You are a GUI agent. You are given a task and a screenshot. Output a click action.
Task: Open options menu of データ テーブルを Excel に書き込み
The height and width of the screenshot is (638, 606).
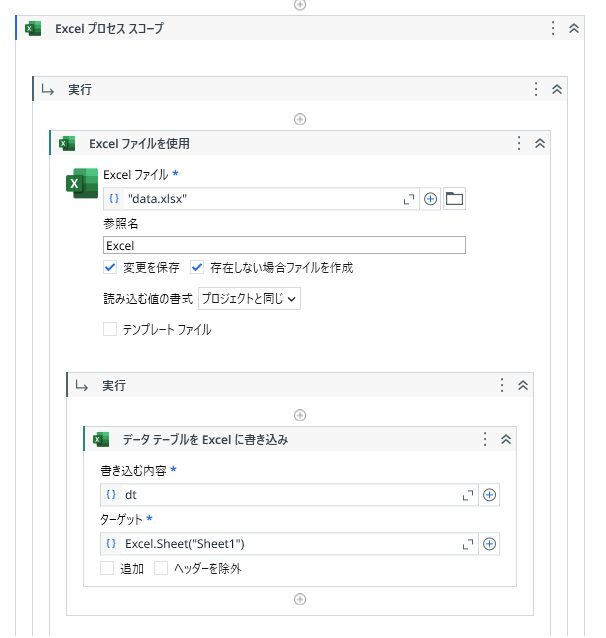pos(485,439)
